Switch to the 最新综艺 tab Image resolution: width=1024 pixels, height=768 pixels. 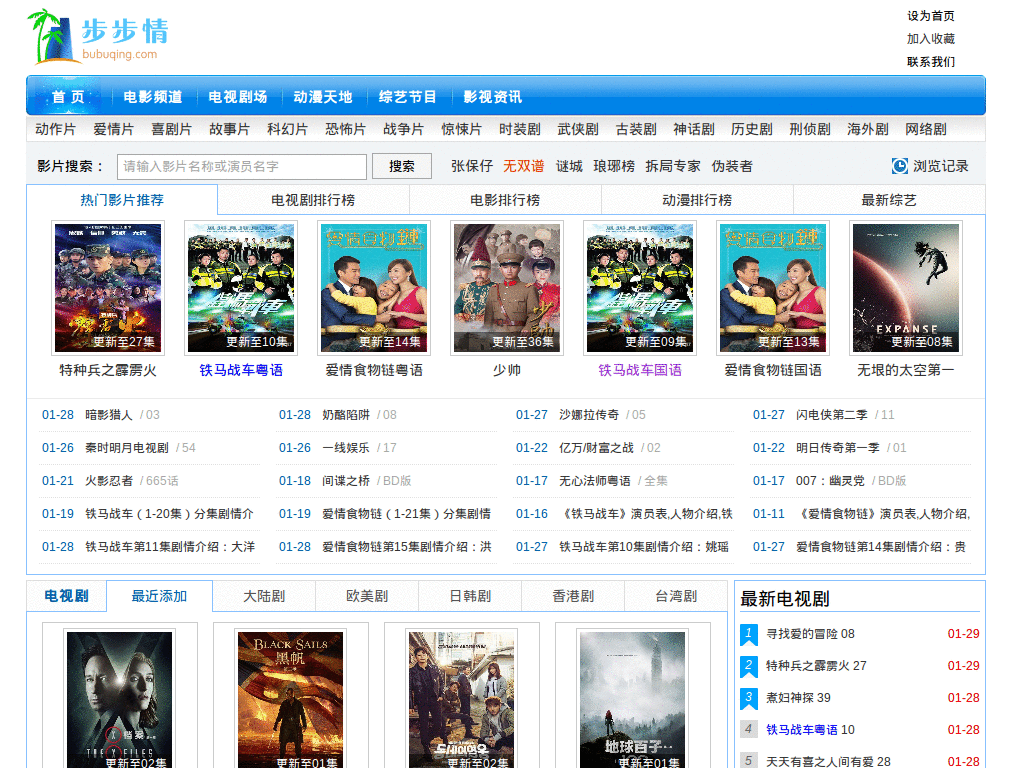click(x=889, y=200)
